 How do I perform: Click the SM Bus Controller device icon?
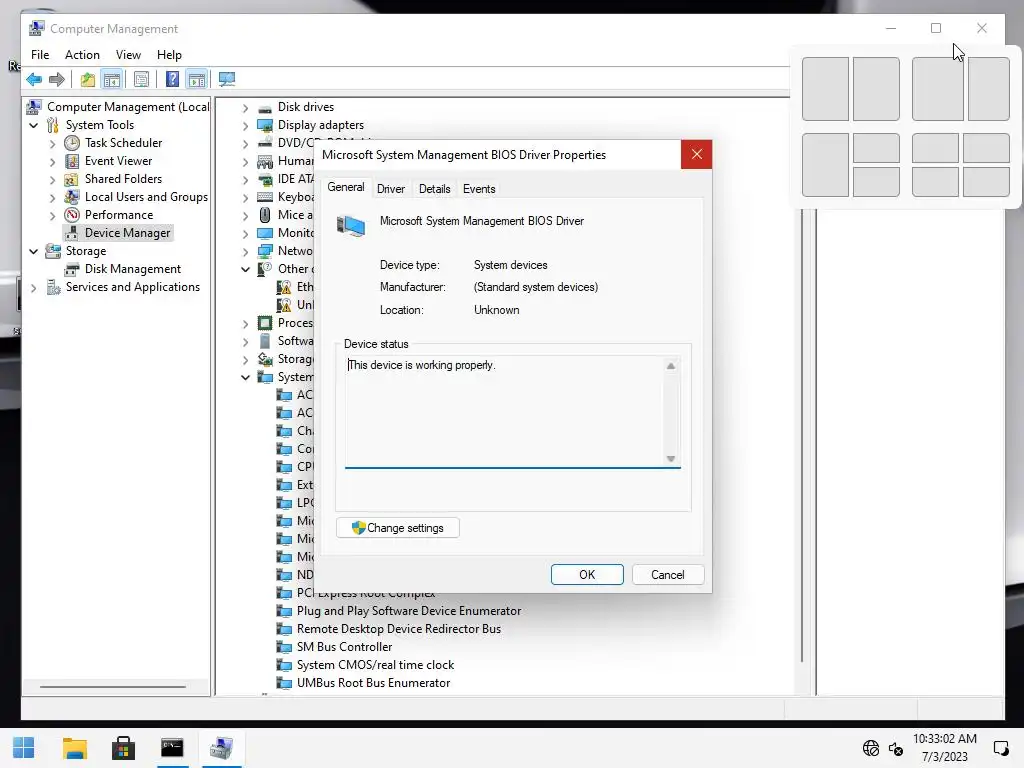[284, 647]
